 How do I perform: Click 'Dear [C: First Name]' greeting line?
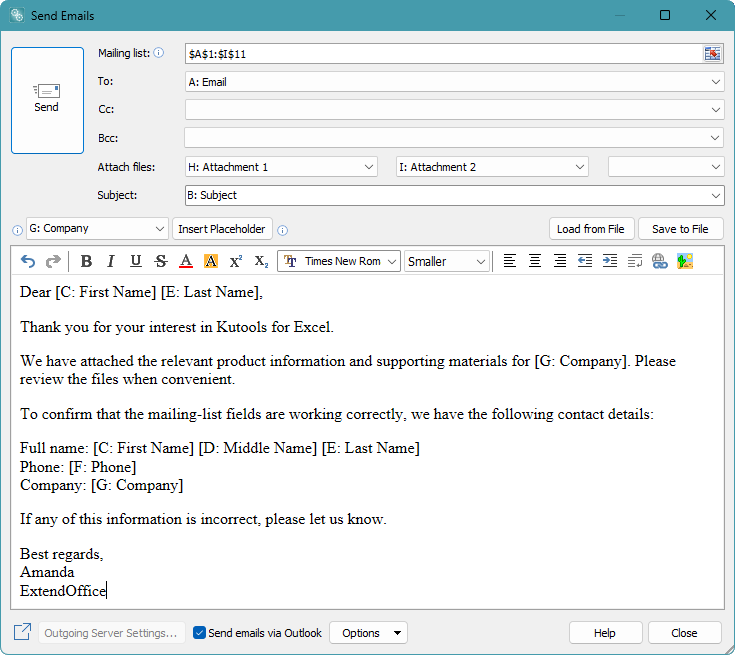[x=141, y=292]
